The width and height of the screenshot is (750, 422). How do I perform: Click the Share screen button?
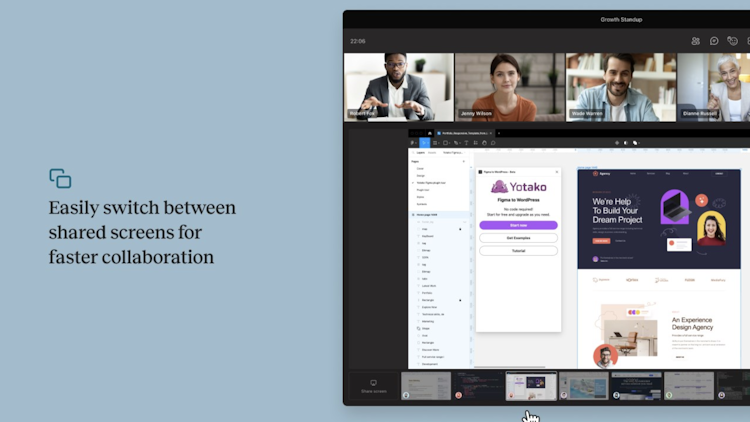coord(374,386)
